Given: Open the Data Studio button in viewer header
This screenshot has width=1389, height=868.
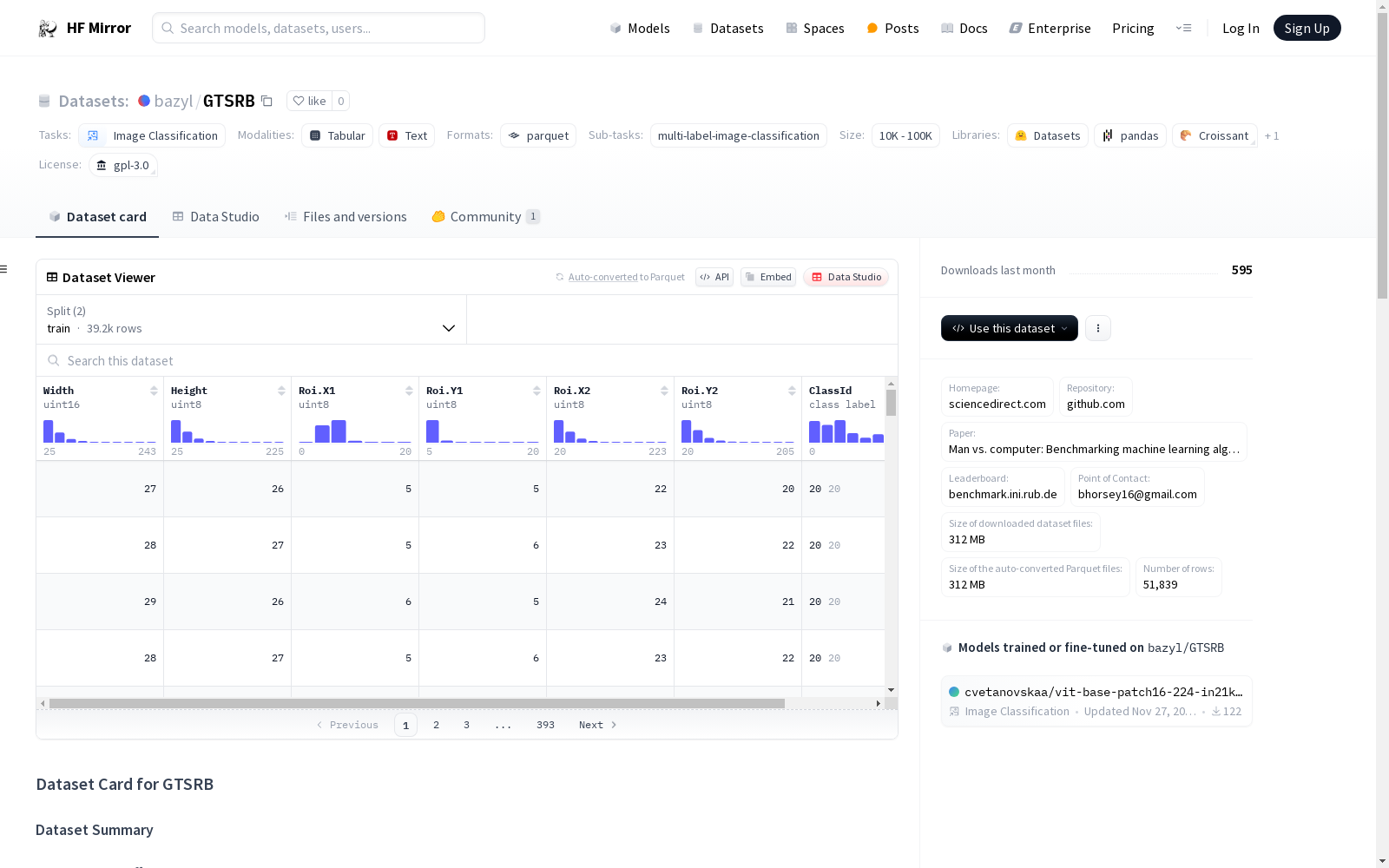Looking at the screenshot, I should (846, 277).
